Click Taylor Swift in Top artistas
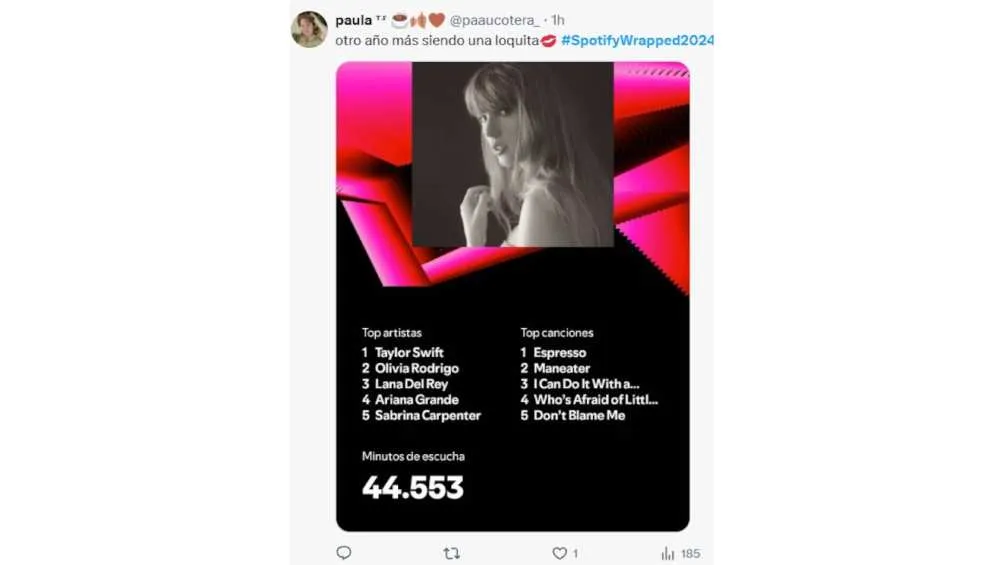This screenshot has height=565, width=1004. click(409, 353)
